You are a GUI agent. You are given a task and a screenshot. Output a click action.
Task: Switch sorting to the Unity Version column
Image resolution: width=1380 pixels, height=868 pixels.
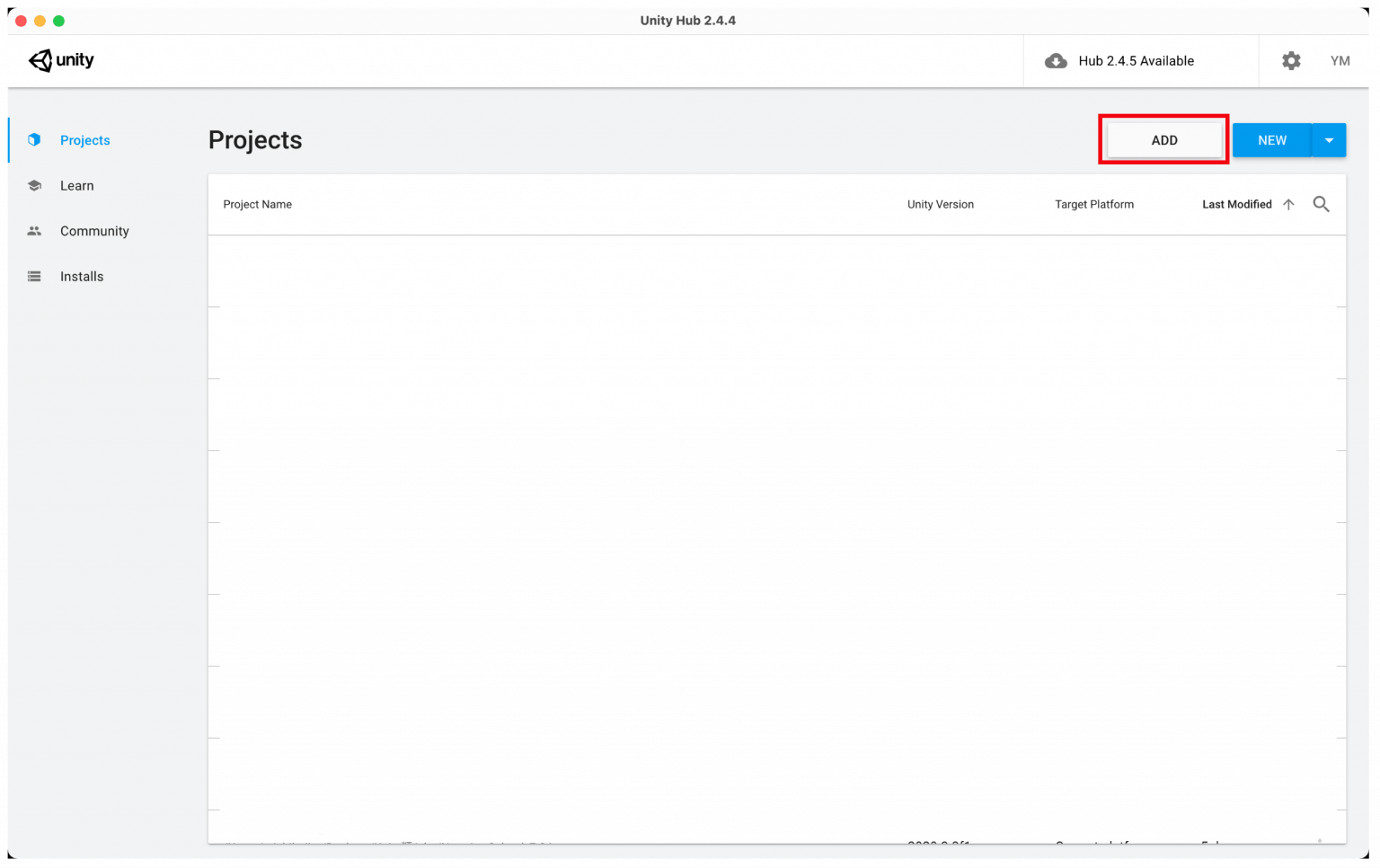click(940, 204)
